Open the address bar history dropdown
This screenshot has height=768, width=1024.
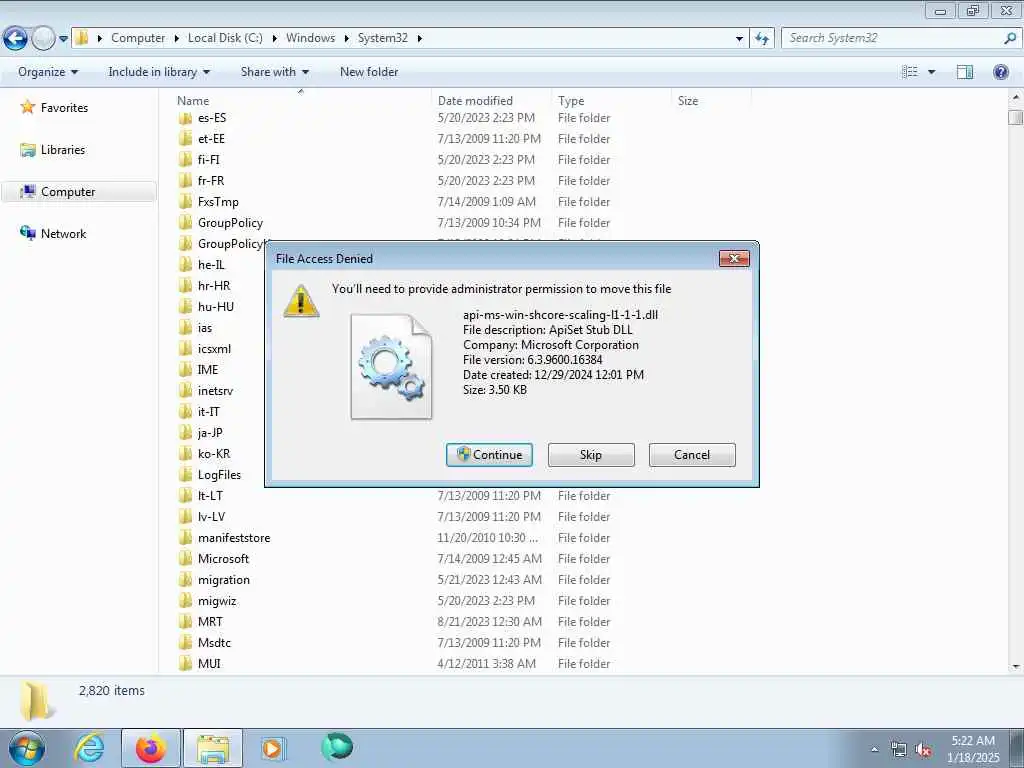739,39
